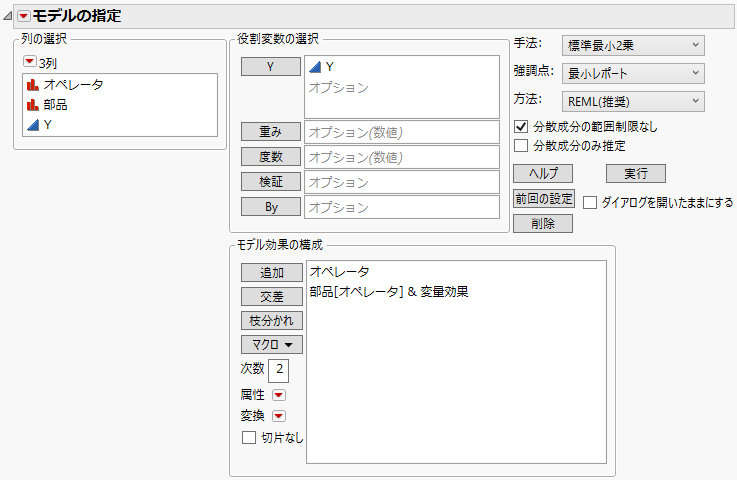
Task: Open the 手法 dropdown set to 標準最小2乗
Action: (633, 46)
